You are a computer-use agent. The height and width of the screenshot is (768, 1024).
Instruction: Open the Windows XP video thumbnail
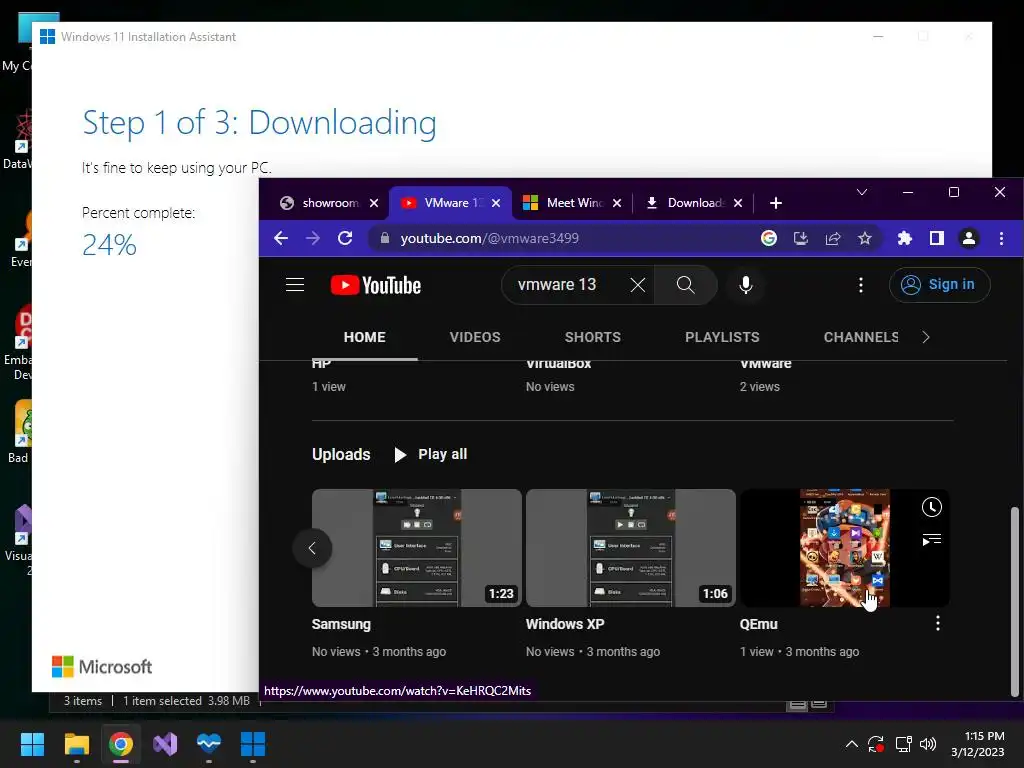click(x=630, y=548)
